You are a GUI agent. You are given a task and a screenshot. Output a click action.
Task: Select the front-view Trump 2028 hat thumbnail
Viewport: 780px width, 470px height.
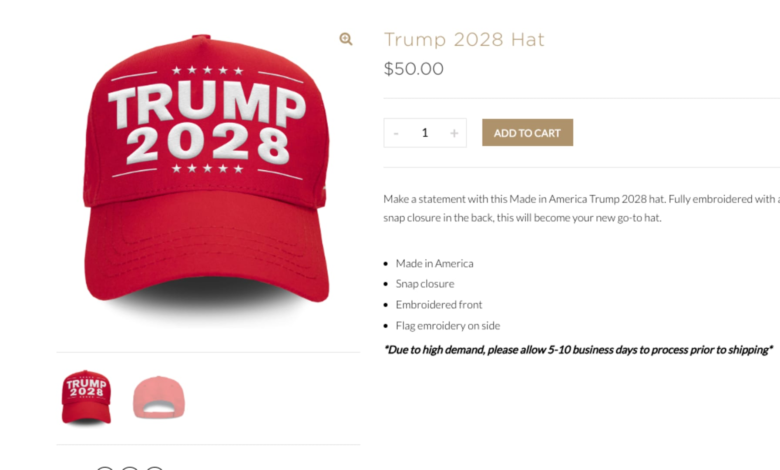pyautogui.click(x=86, y=398)
